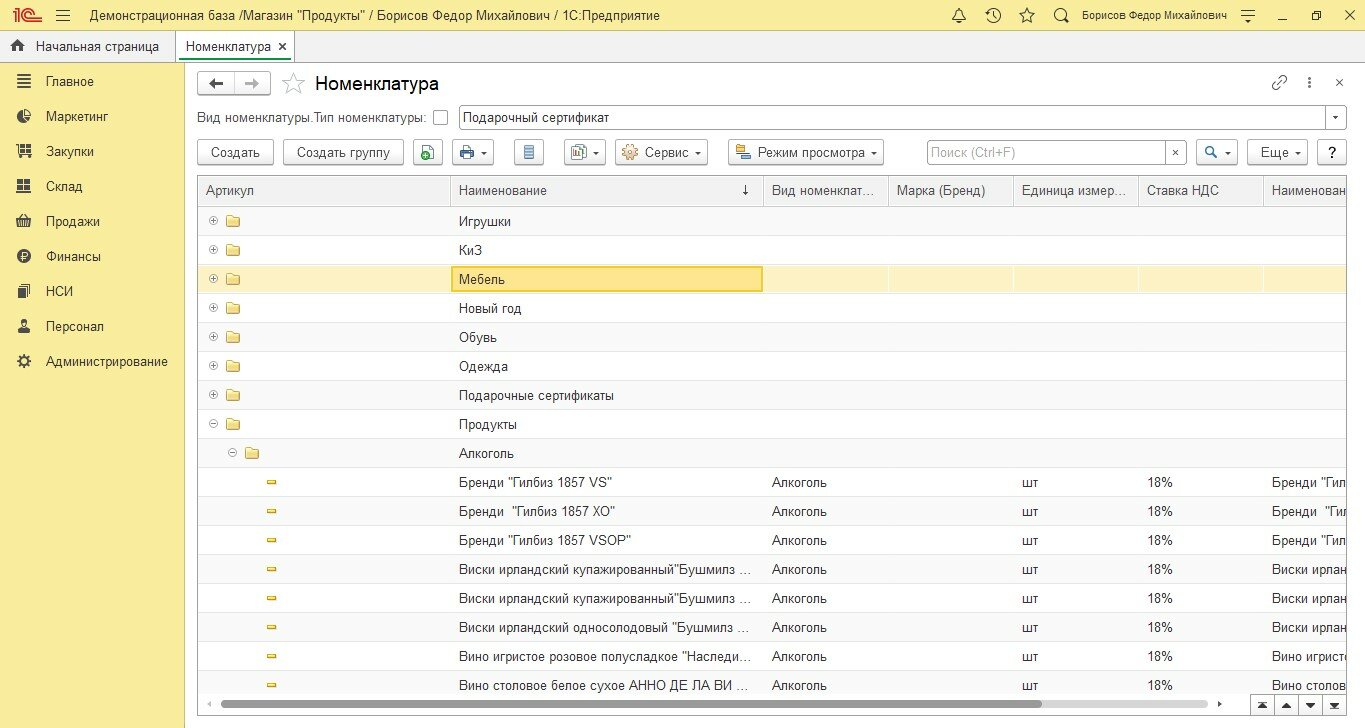
Task: Open the Продажи section
Action: tap(73, 221)
